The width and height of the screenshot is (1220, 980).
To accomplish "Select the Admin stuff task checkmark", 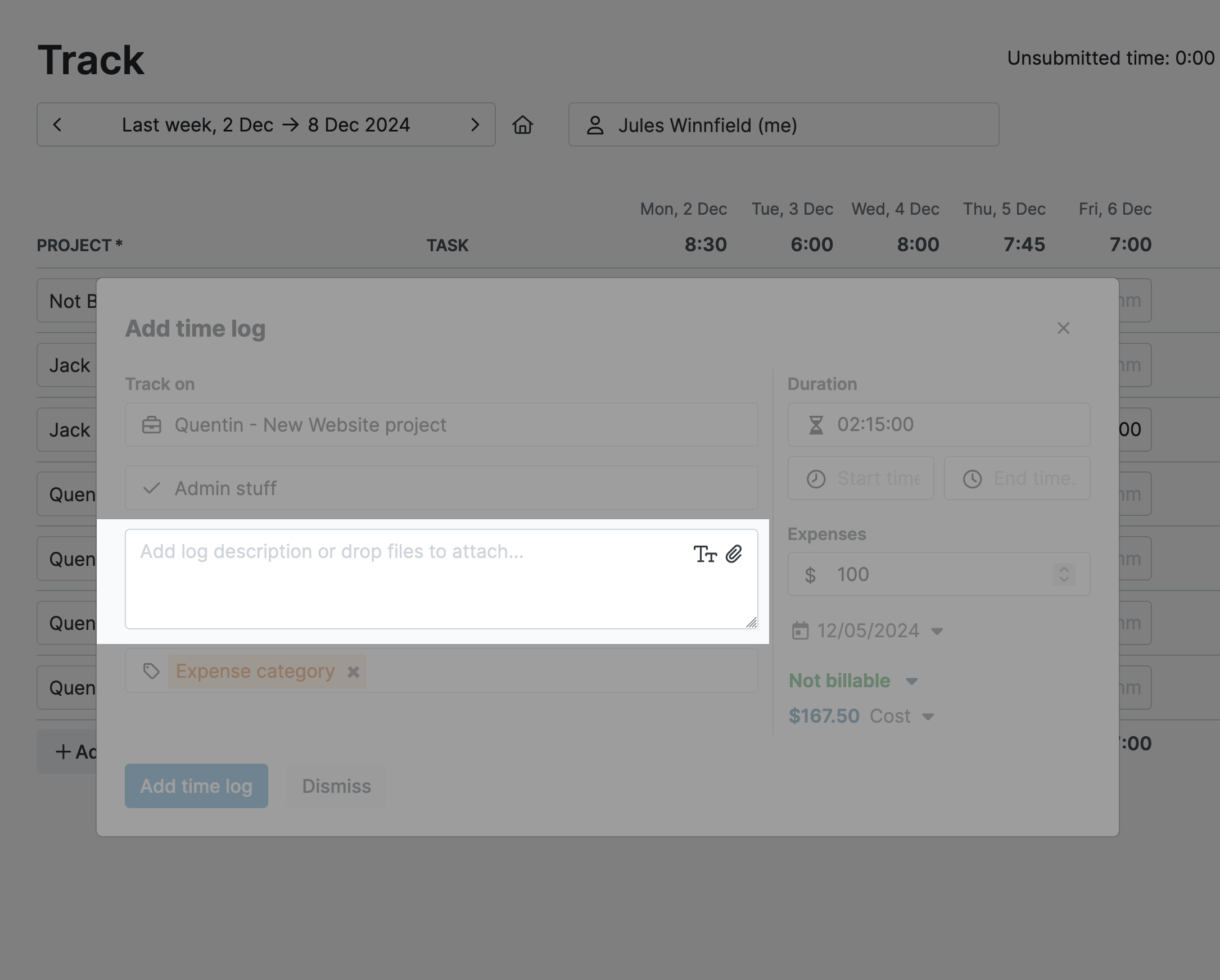I will [151, 487].
